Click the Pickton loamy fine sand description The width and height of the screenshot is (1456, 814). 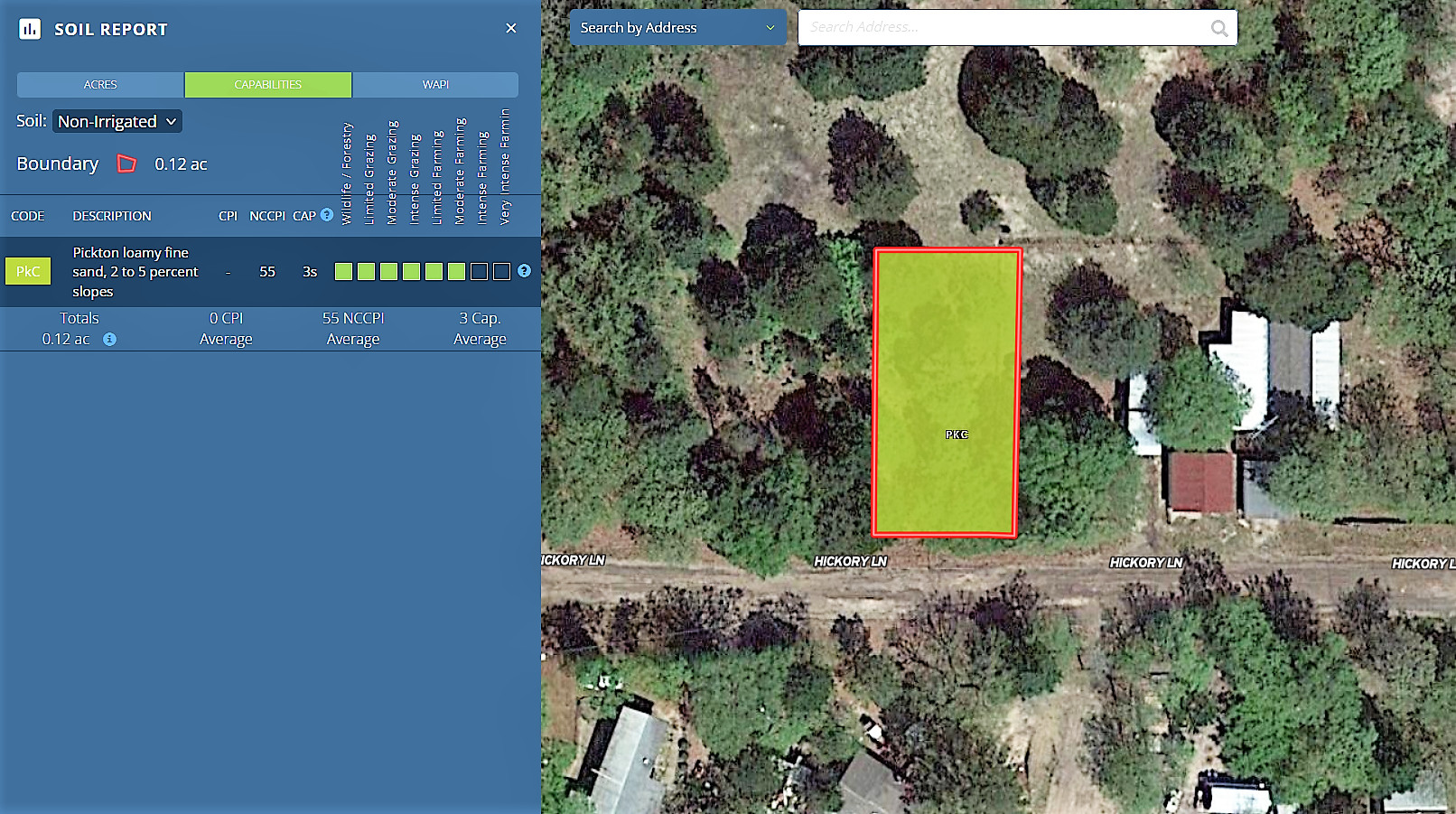tap(135, 272)
